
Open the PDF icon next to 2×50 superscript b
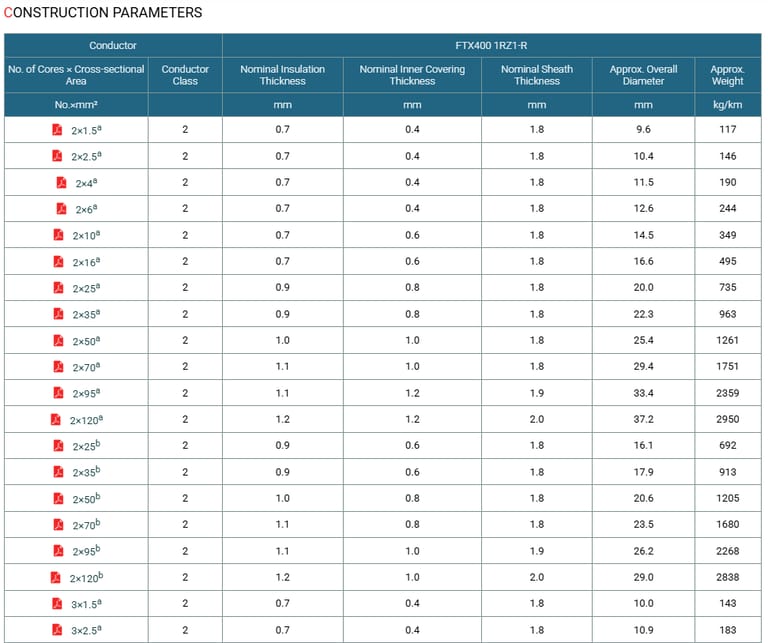(x=58, y=498)
